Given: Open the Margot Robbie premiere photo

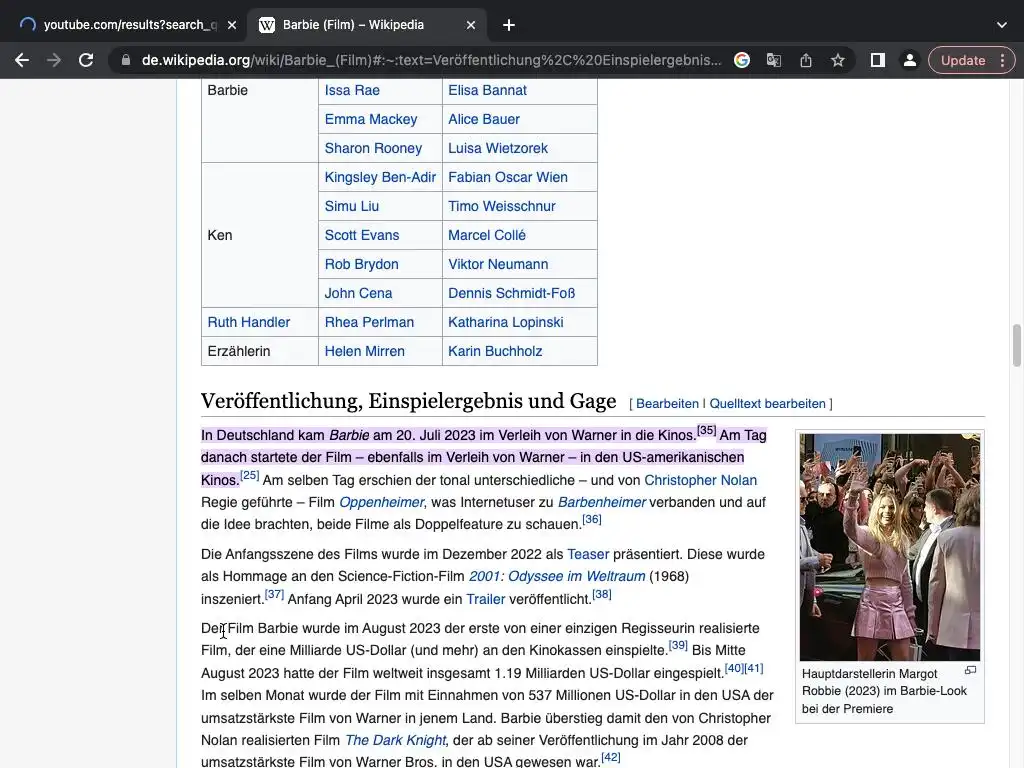Looking at the screenshot, I should click(x=889, y=547).
